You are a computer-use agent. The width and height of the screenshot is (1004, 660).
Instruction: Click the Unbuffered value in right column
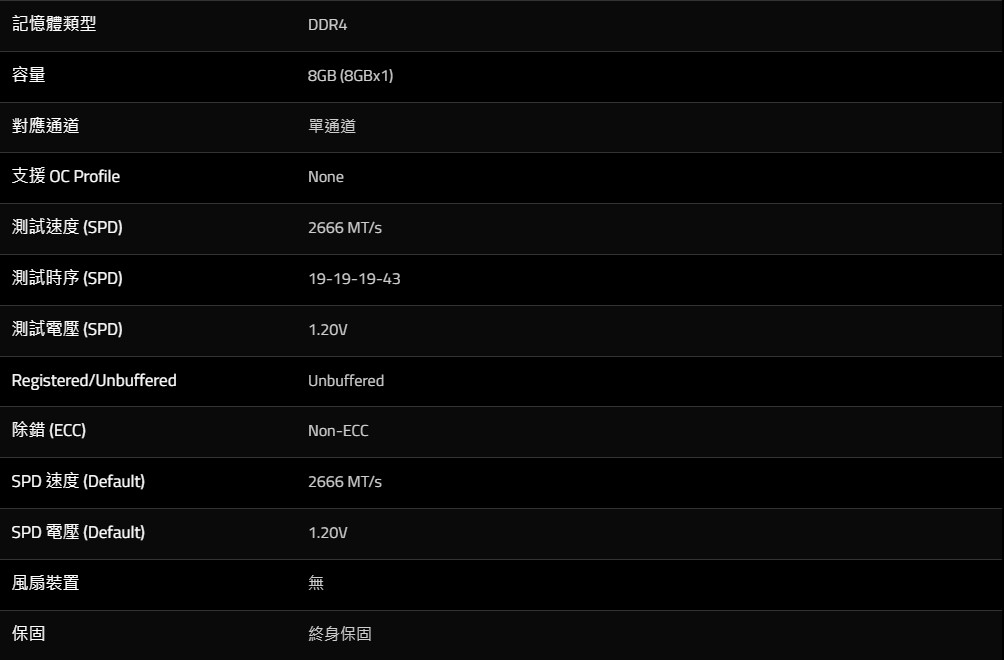click(x=345, y=381)
